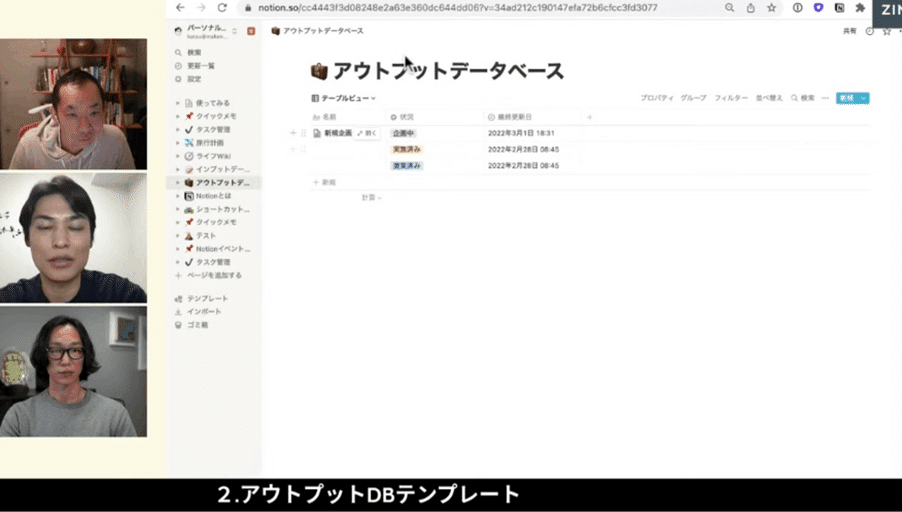Expand the 旅行計画 page toggle in the sidebar
This screenshot has width=902, height=512.
[x=178, y=143]
